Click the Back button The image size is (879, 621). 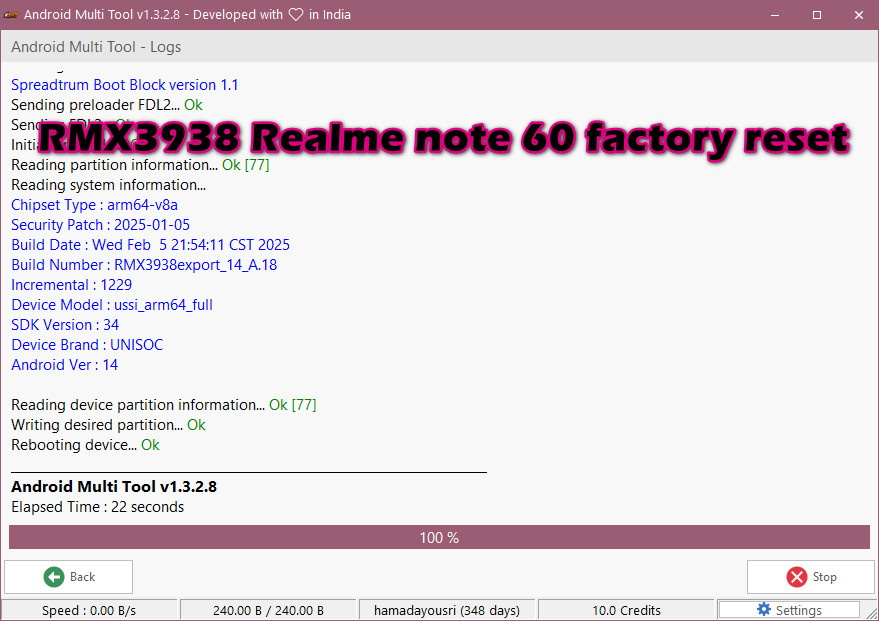pyautogui.click(x=68, y=577)
